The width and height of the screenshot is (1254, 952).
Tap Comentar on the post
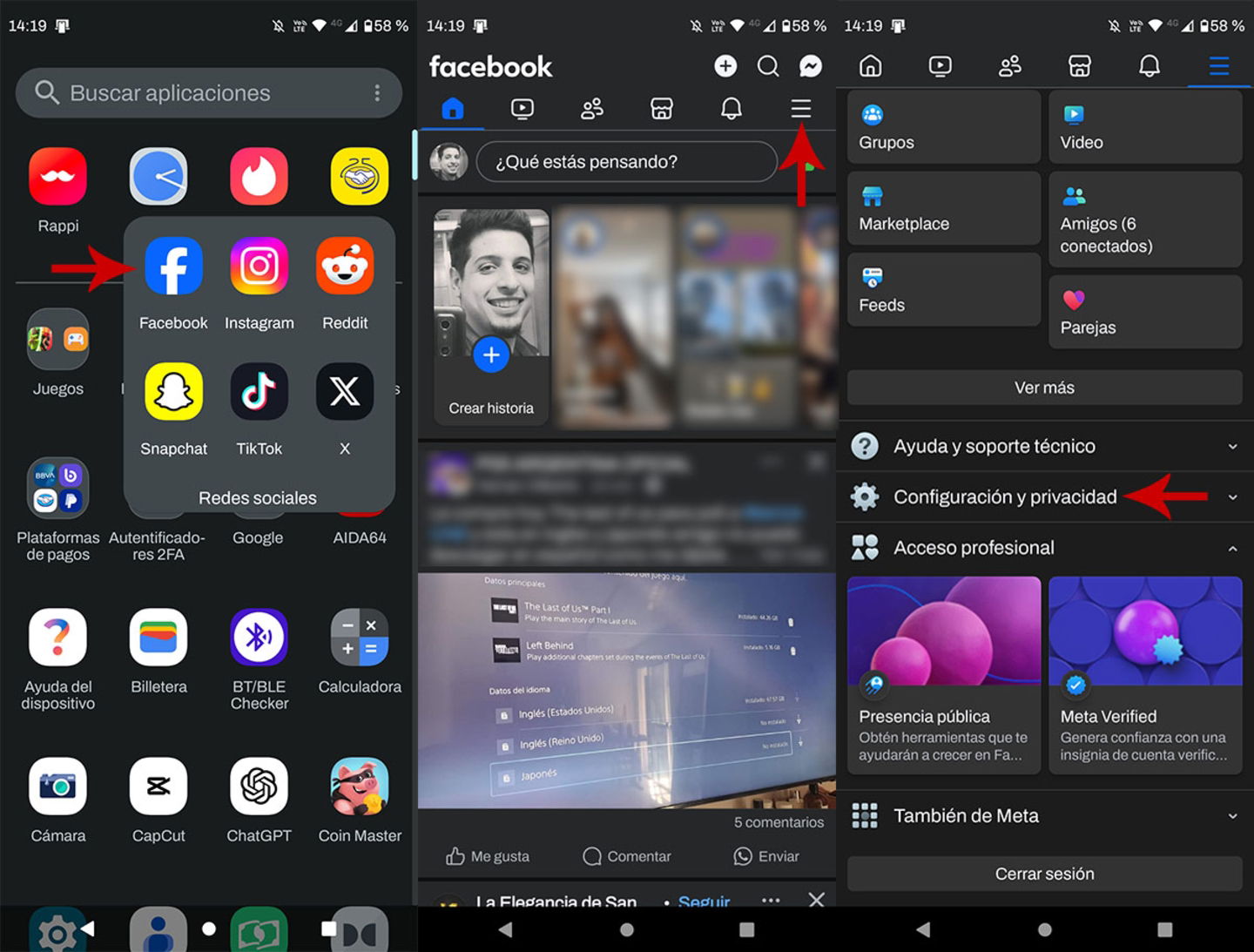click(627, 856)
